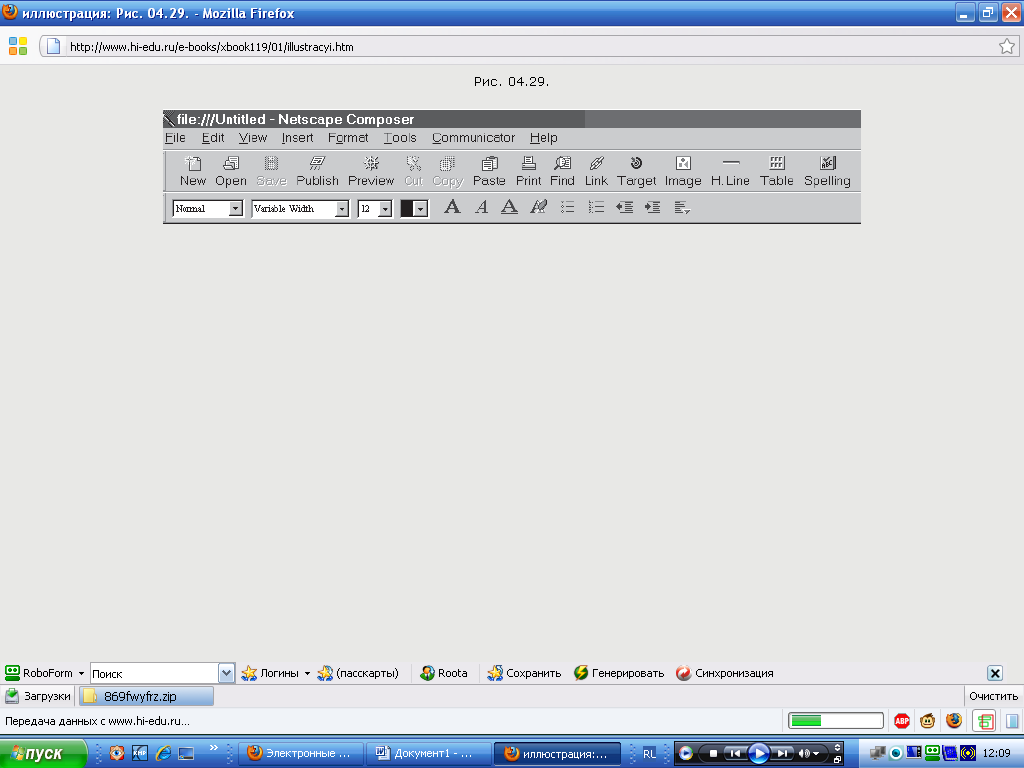Click the Publish toolbar icon
The height and width of the screenshot is (768, 1024).
pyautogui.click(x=317, y=163)
